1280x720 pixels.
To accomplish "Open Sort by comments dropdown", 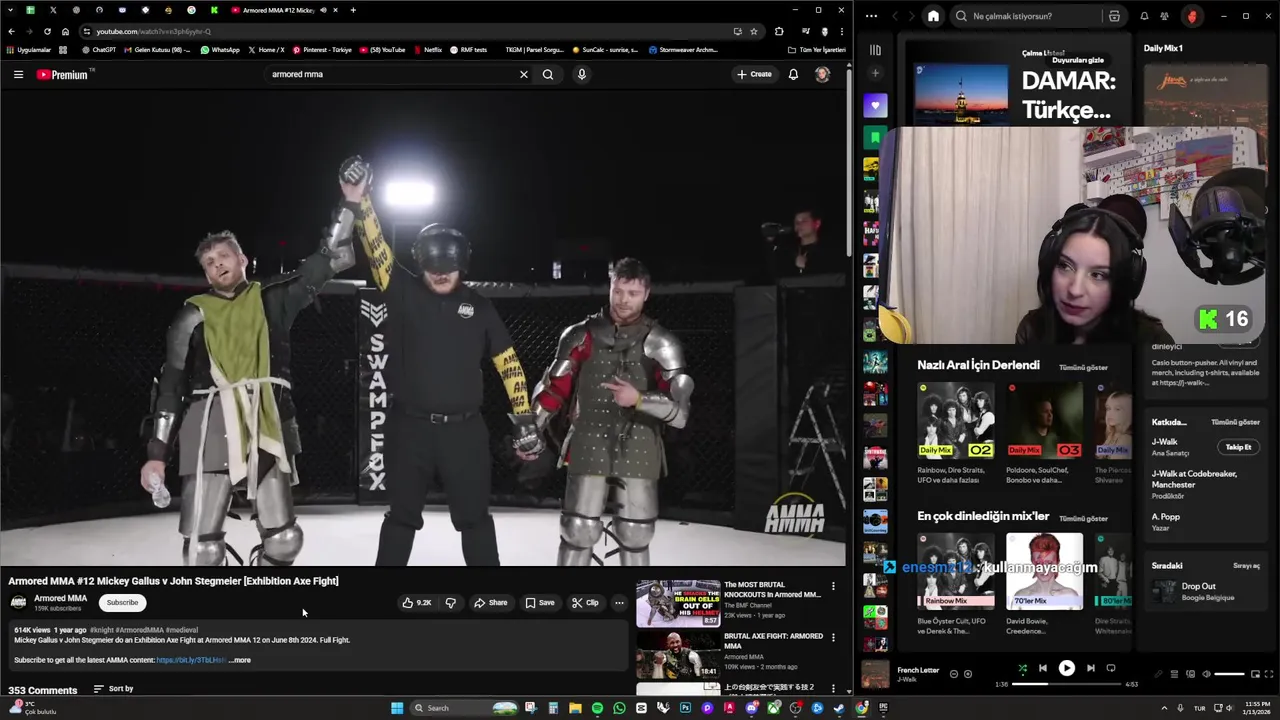I will (113, 689).
